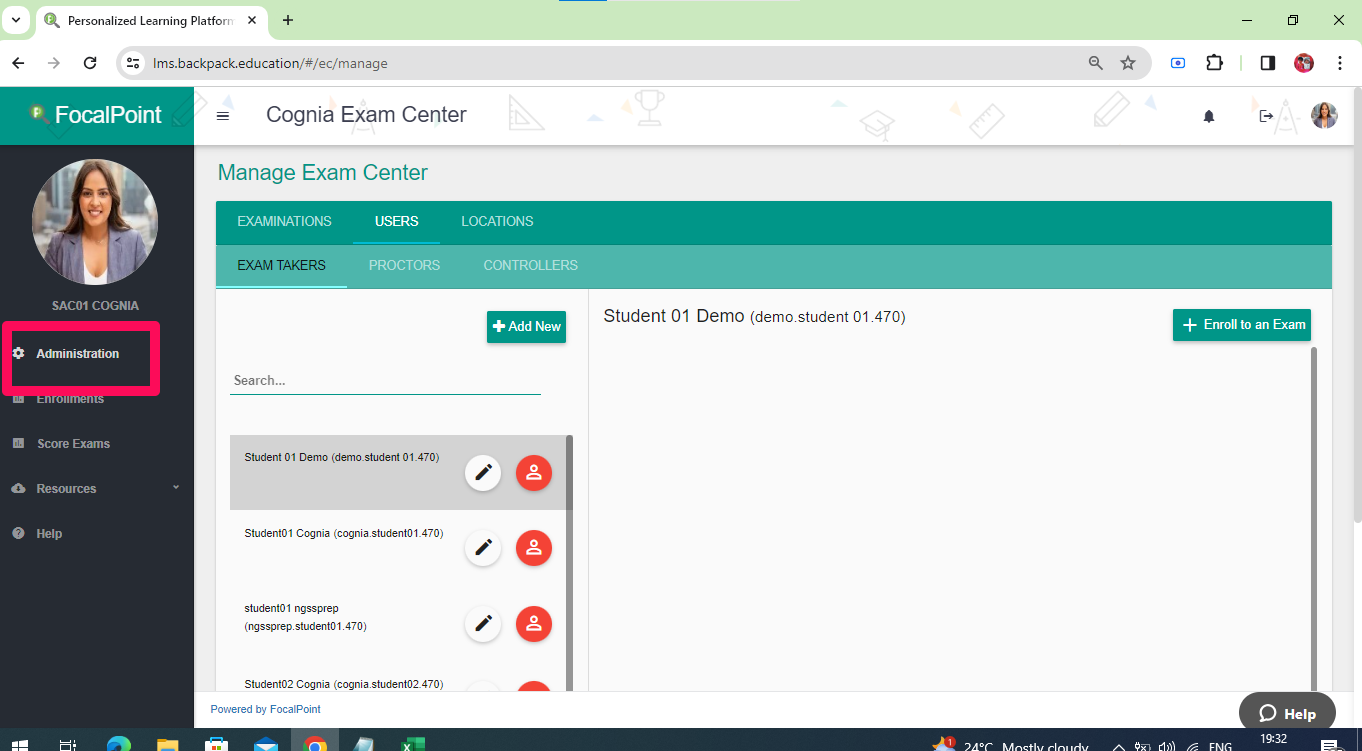Image resolution: width=1362 pixels, height=751 pixels.
Task: Close the Personalized Learning Platform tab
Action: click(x=251, y=20)
